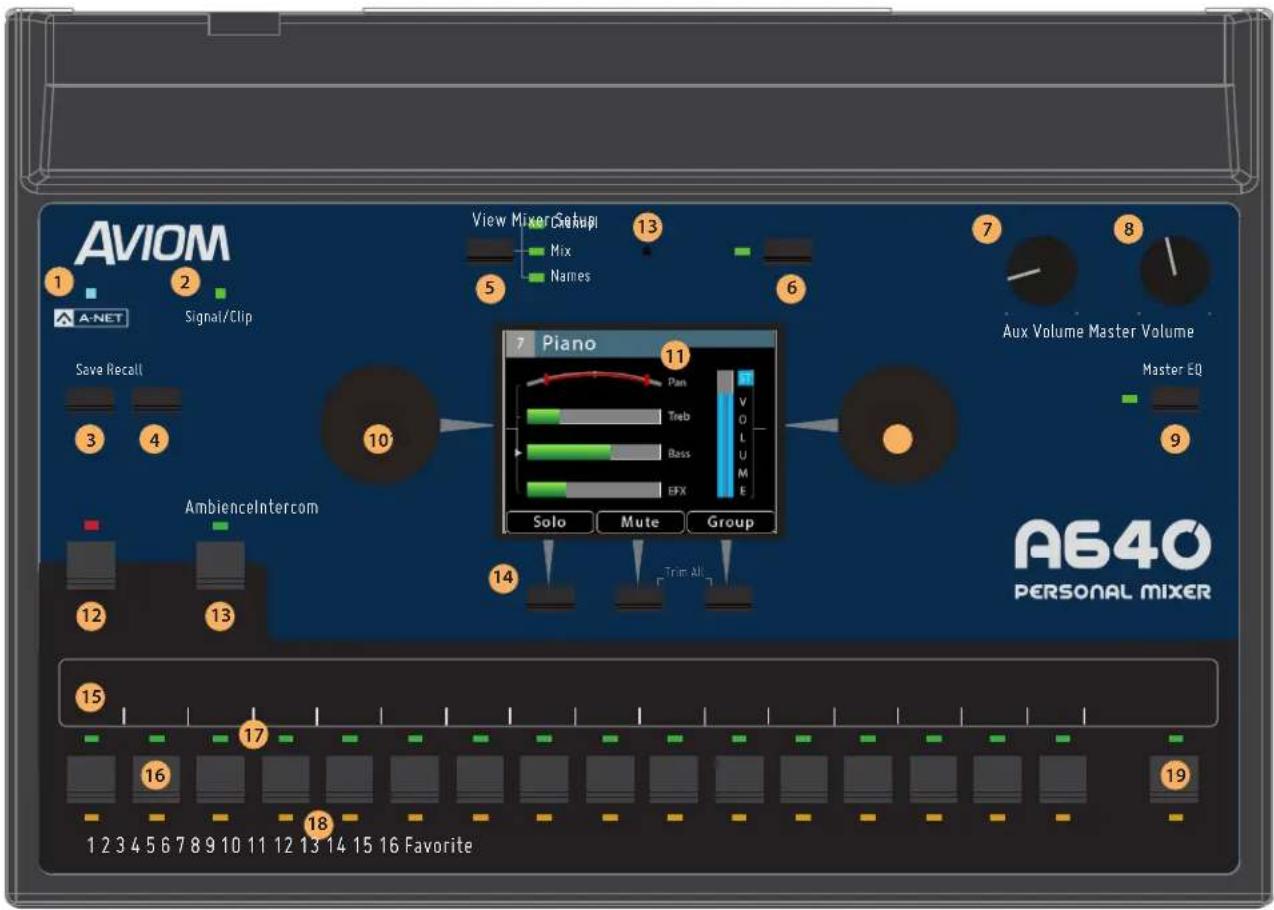Push the soft button below Mute
1274x910 pixels.
(x=640, y=598)
